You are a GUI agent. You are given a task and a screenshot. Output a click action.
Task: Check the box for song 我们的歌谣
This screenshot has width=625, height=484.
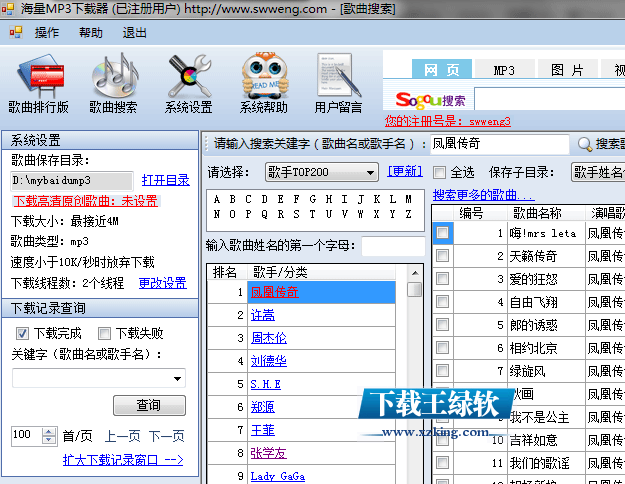442,463
